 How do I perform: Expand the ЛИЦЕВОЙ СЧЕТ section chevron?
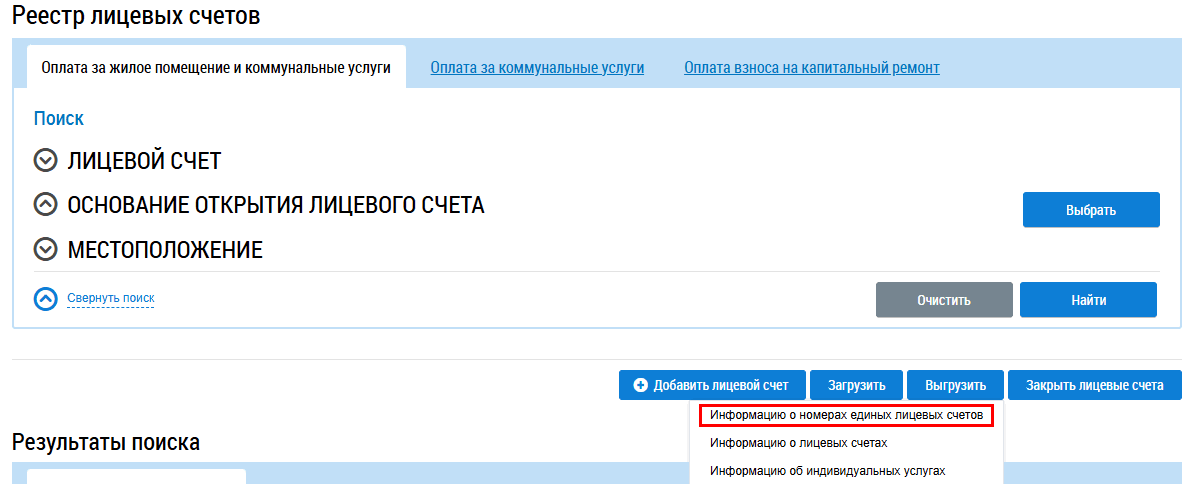click(x=46, y=160)
